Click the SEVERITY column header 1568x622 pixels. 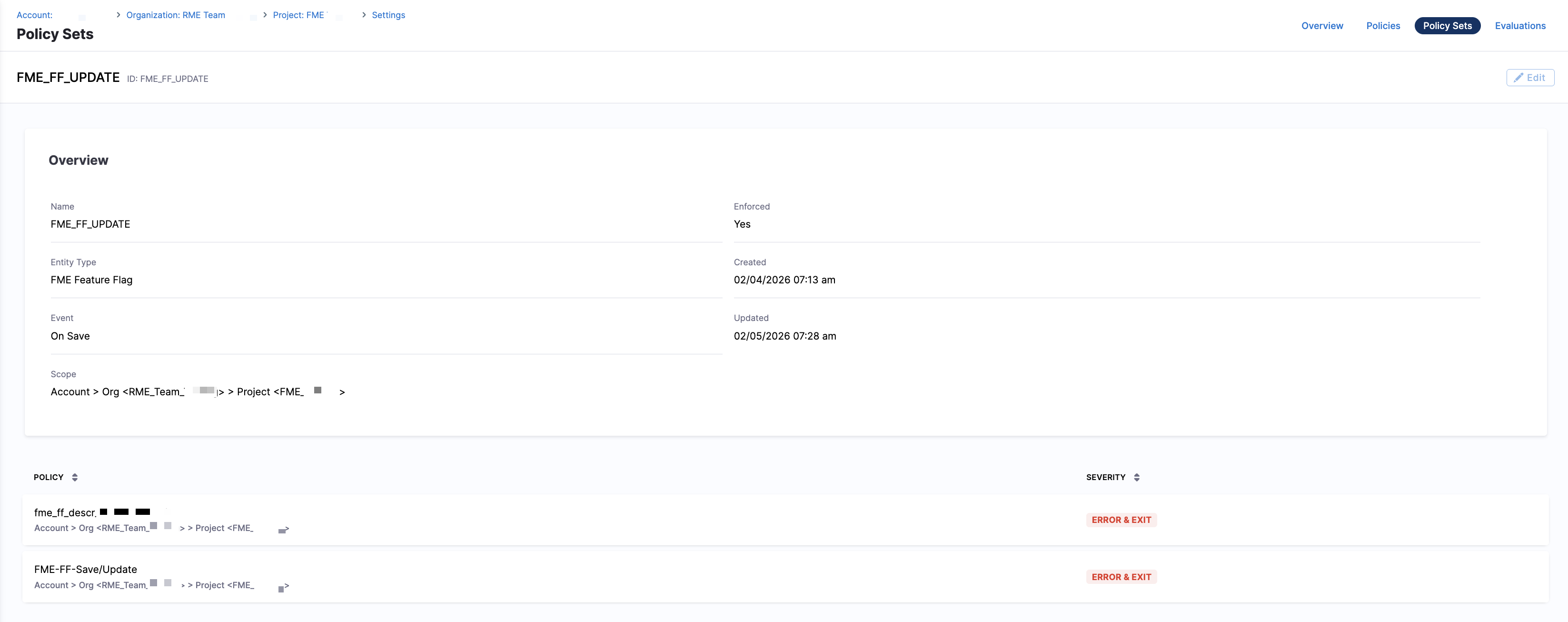tap(1105, 477)
